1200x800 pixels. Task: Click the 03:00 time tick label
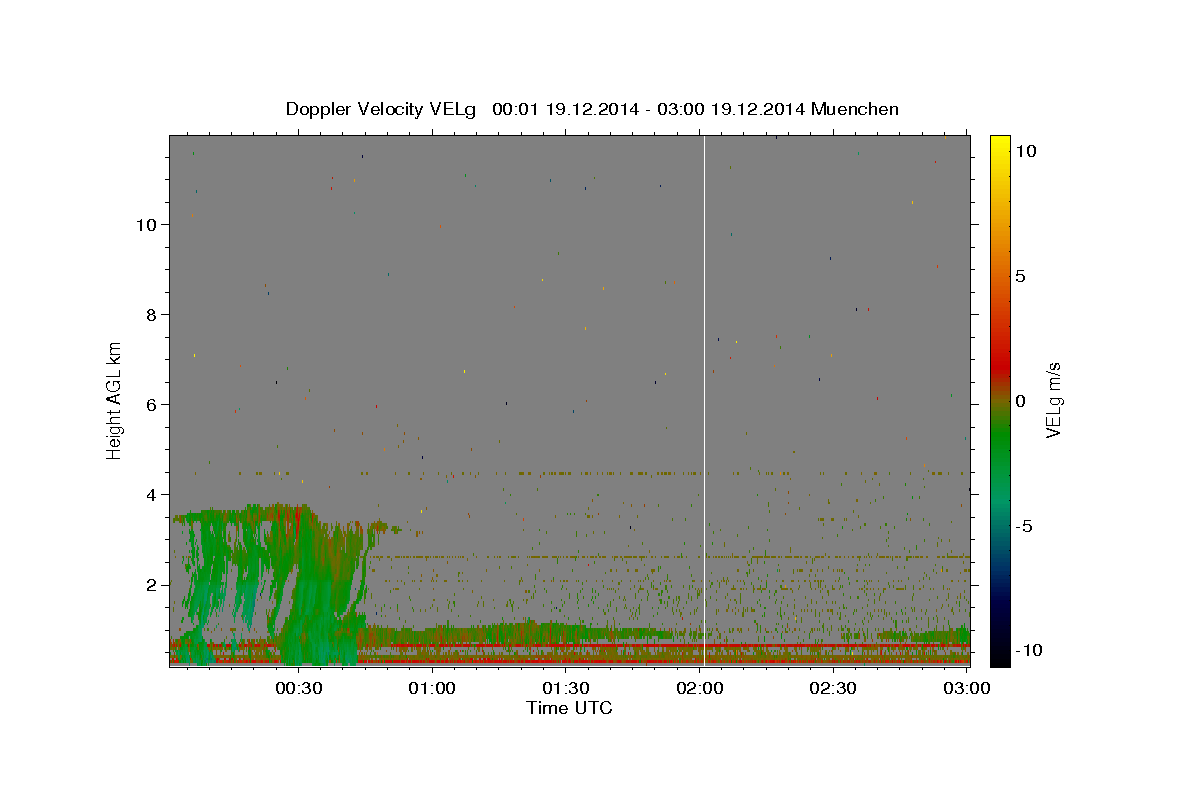pyautogui.click(x=967, y=688)
